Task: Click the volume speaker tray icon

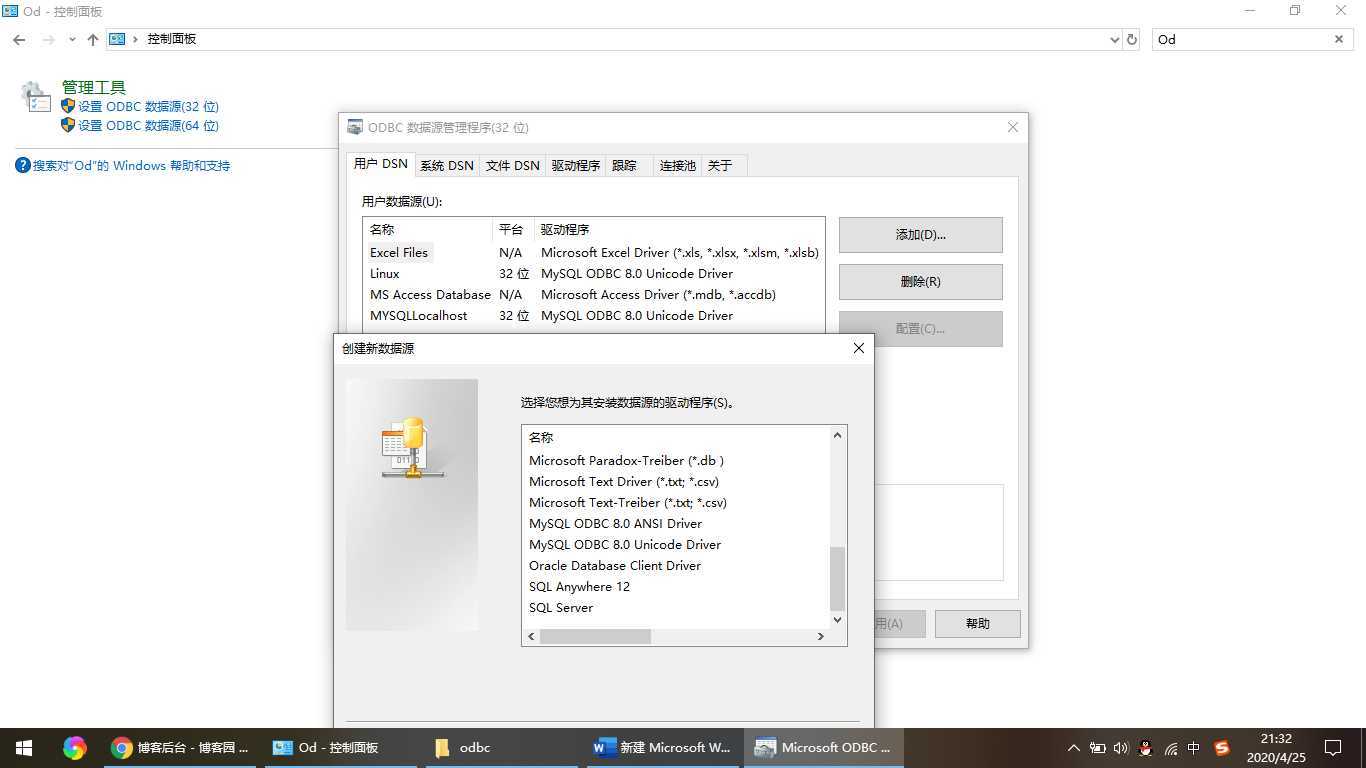Action: (x=1120, y=747)
